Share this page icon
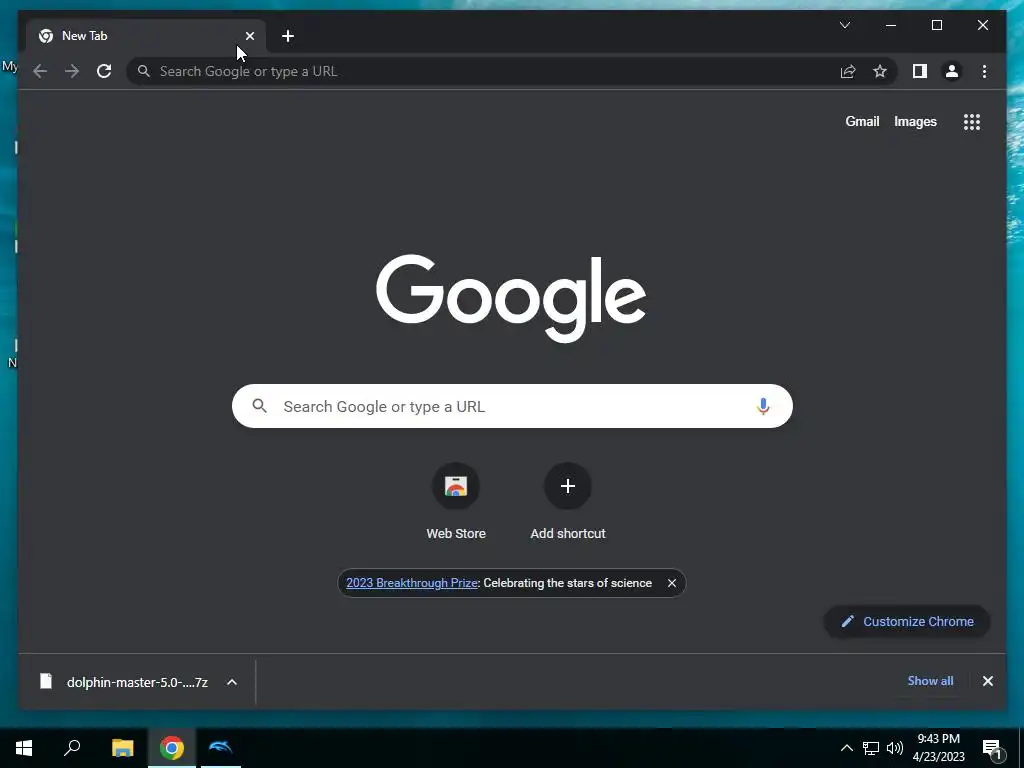Image resolution: width=1024 pixels, height=768 pixels. coord(848,71)
